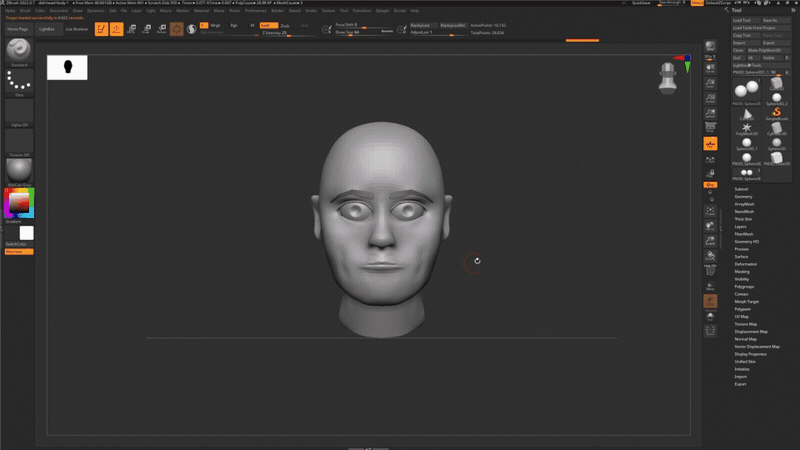
Task: Open LightBox browser
Action: coord(46,29)
